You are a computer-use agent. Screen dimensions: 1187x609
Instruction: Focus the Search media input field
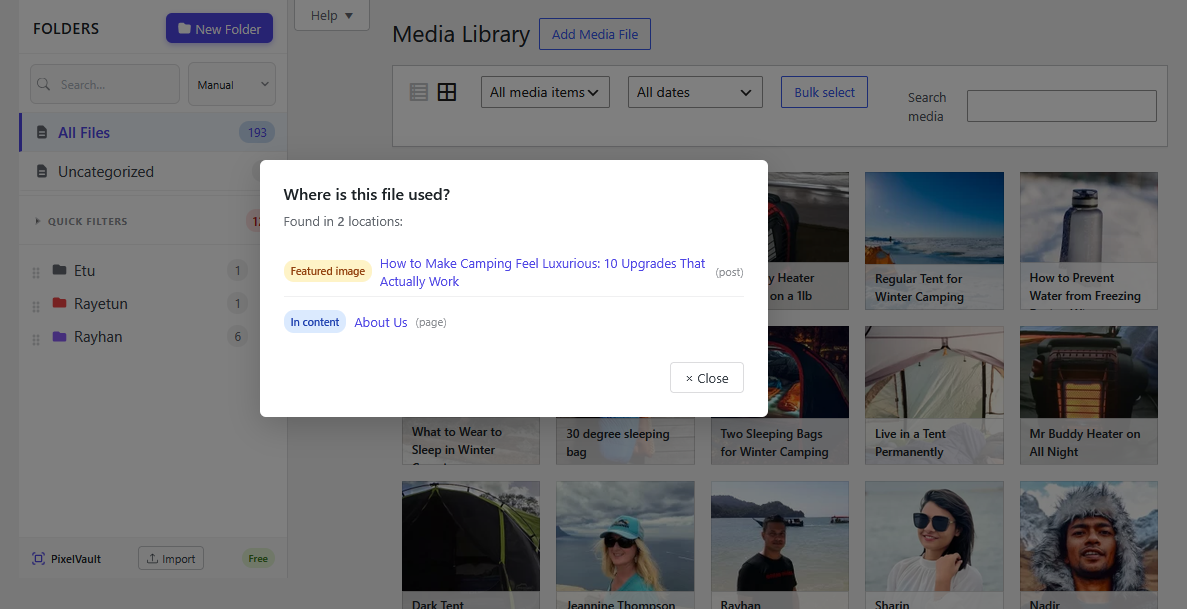coord(1061,106)
